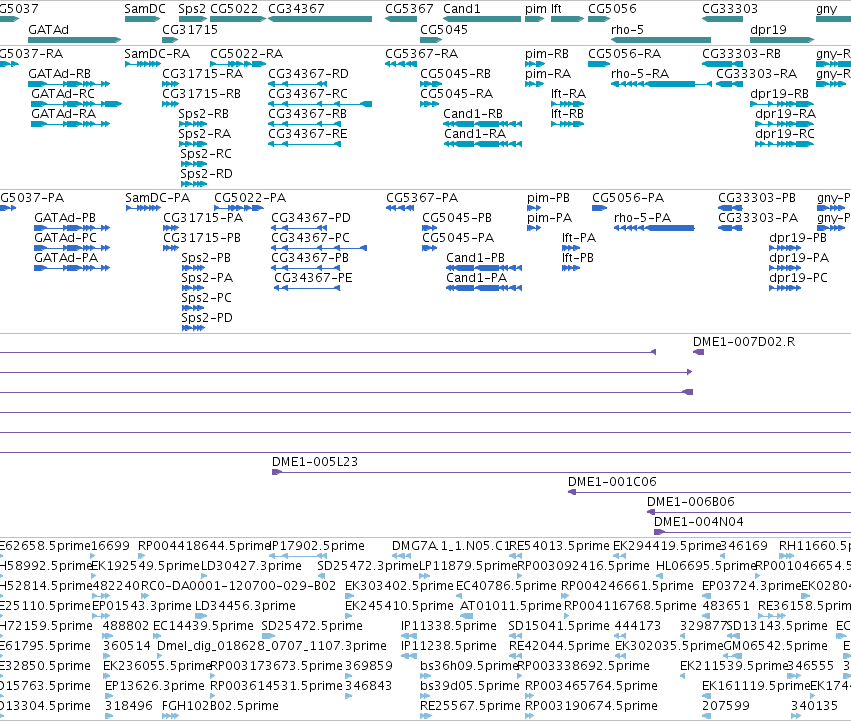
Task: Select transcript Cand1-RB
Action: coord(482,124)
